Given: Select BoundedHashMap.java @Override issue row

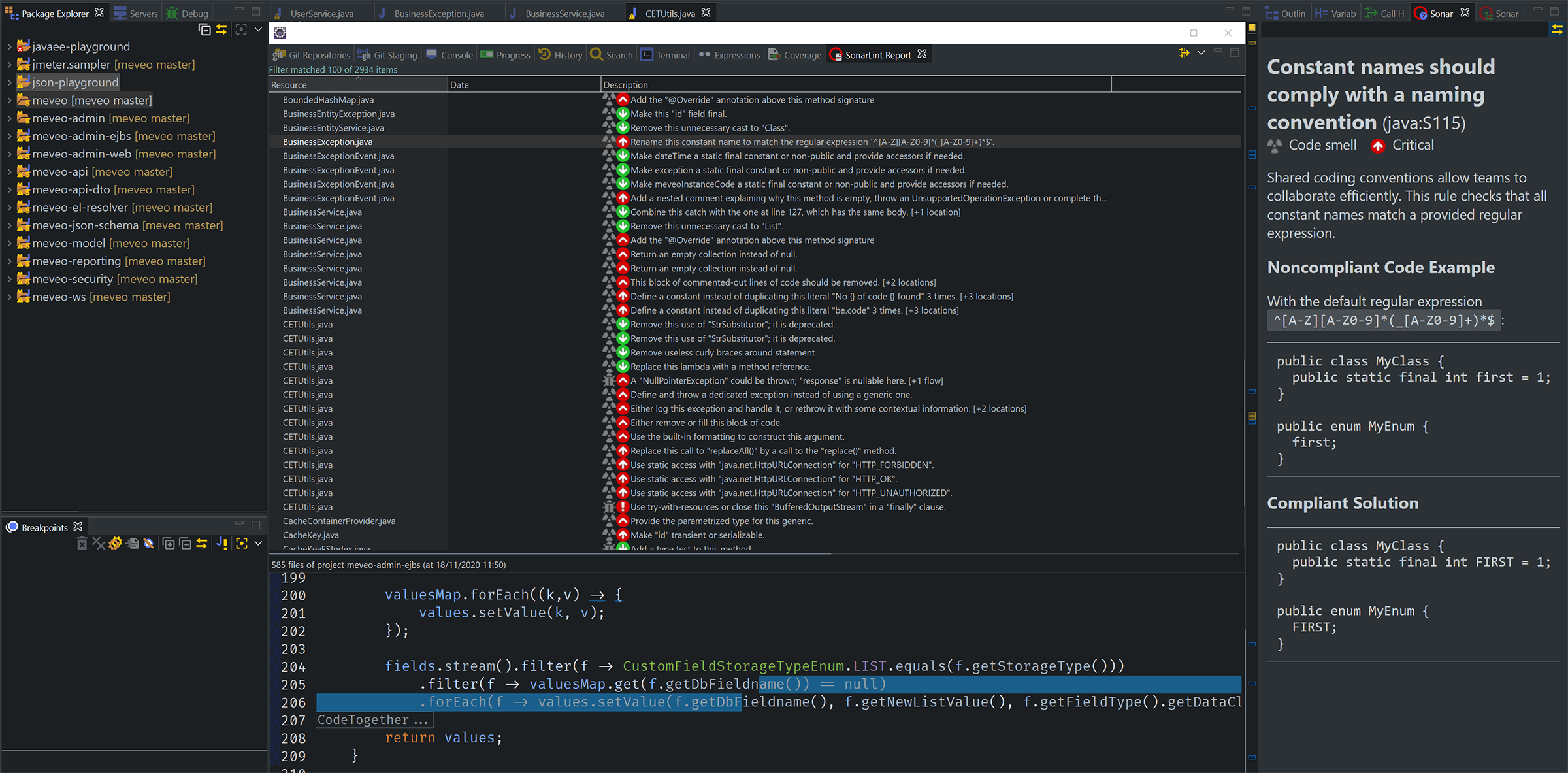Looking at the screenshot, I should pyautogui.click(x=755, y=100).
